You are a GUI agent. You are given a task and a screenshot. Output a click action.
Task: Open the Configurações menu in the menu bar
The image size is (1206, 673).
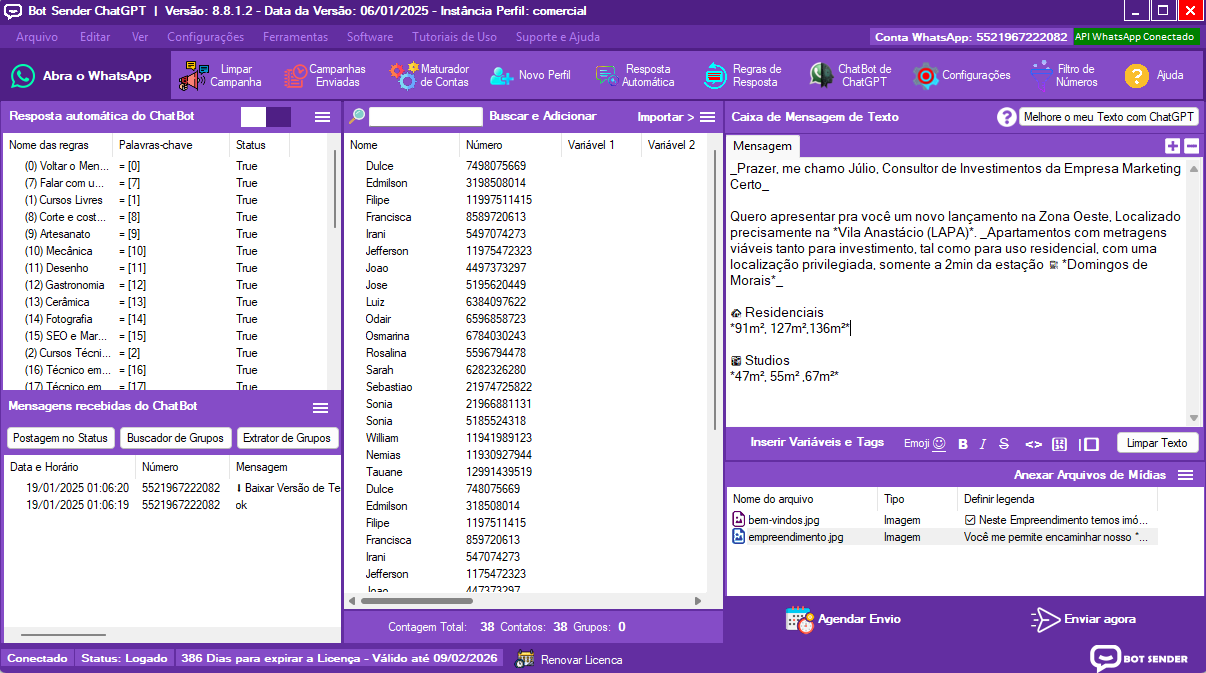click(x=205, y=37)
